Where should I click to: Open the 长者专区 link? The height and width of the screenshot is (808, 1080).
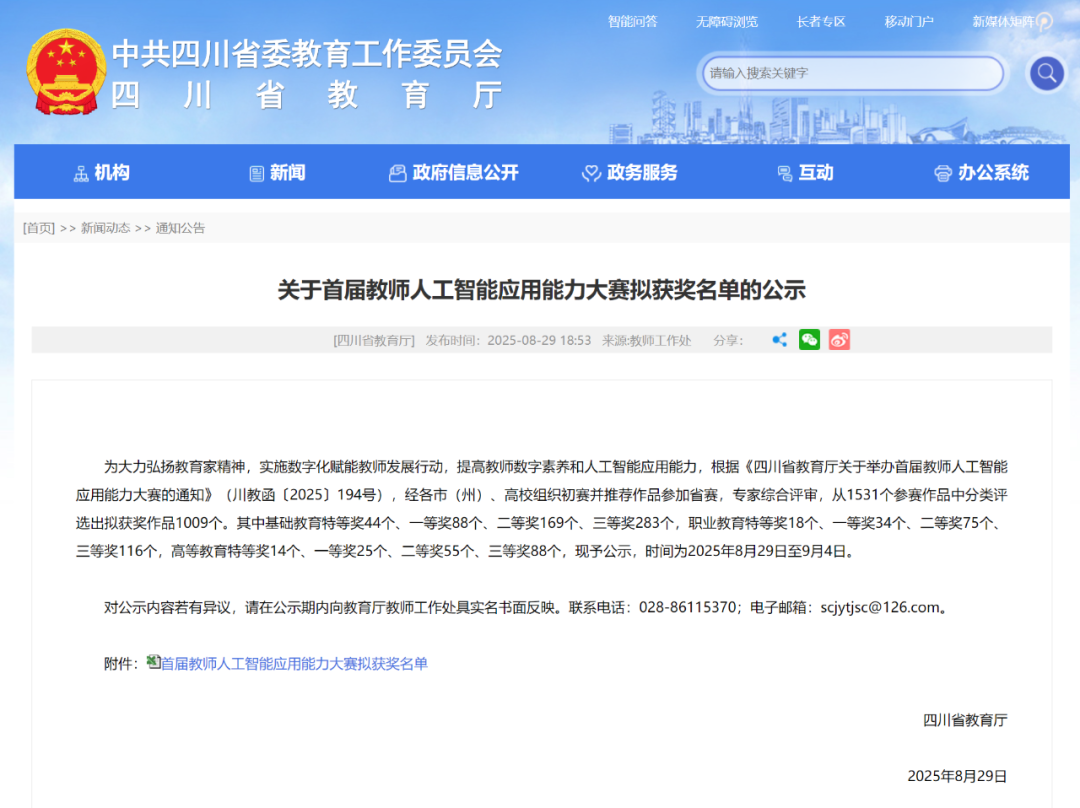click(x=821, y=21)
